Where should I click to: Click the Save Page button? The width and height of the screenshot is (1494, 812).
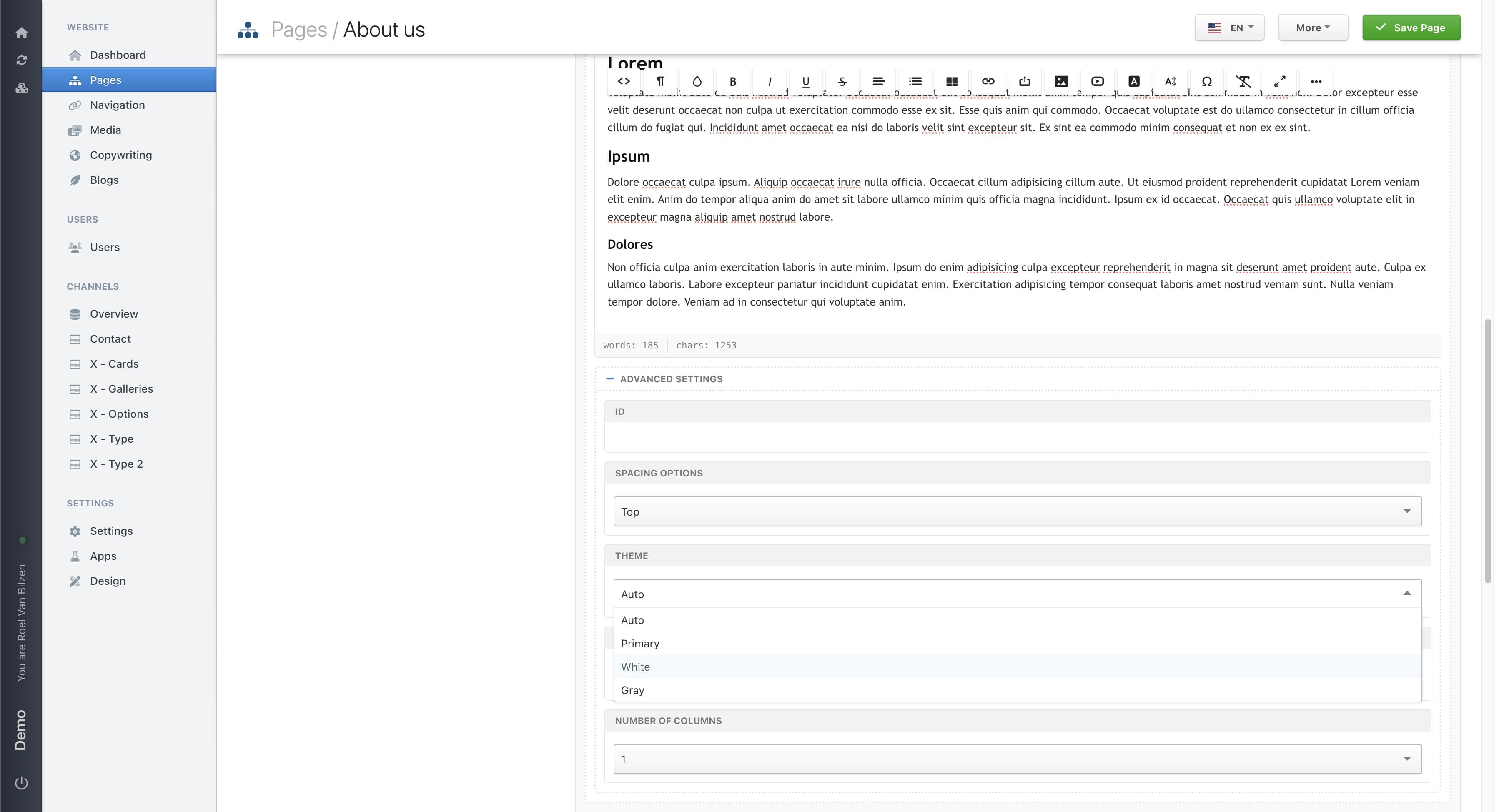[x=1411, y=27]
